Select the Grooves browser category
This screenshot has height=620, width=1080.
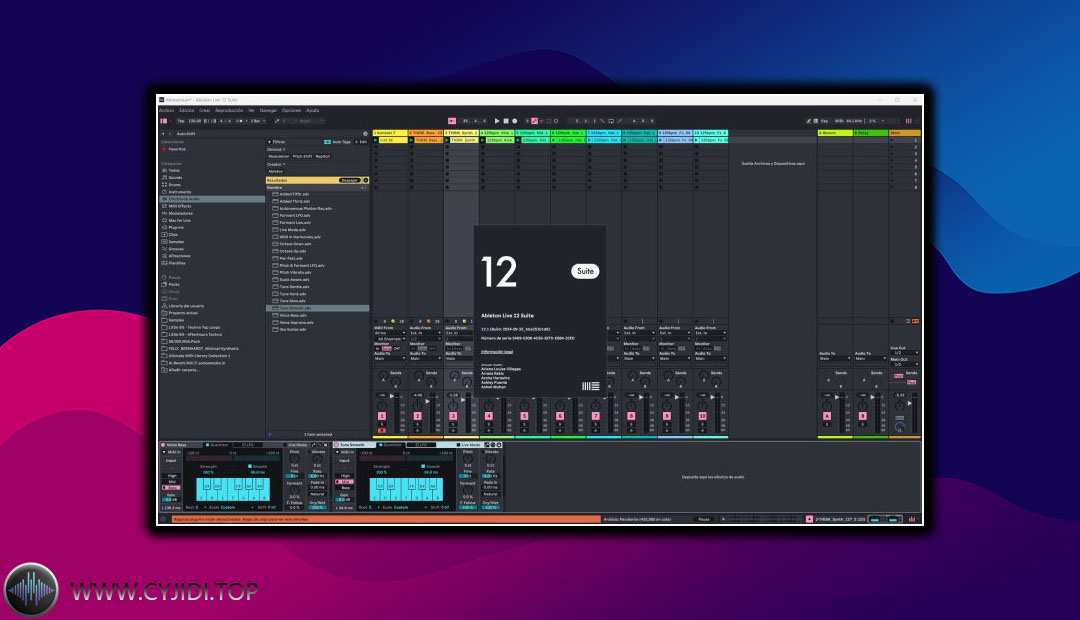(176, 249)
